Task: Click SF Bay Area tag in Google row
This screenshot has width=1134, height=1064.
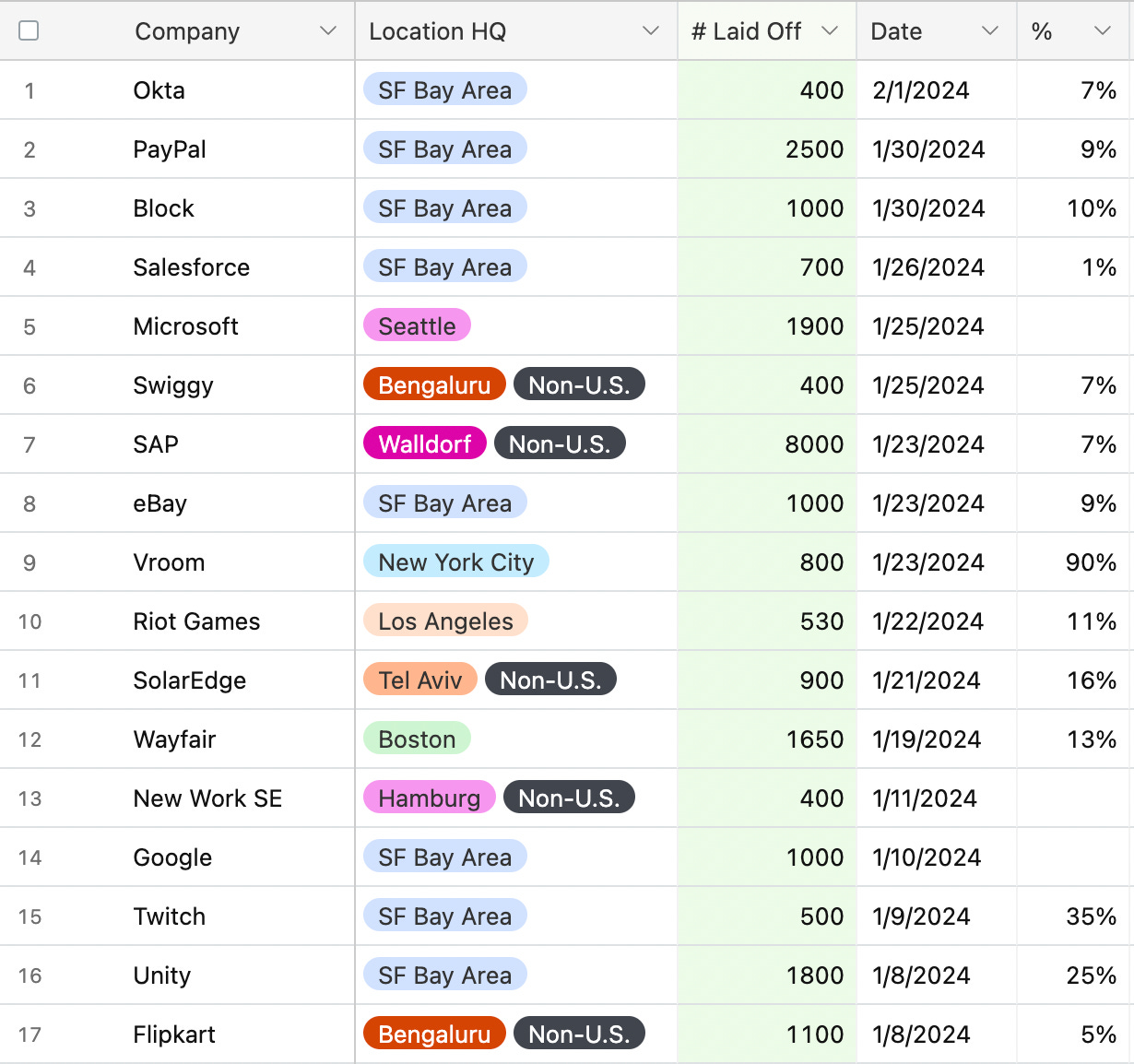Action: tap(445, 857)
